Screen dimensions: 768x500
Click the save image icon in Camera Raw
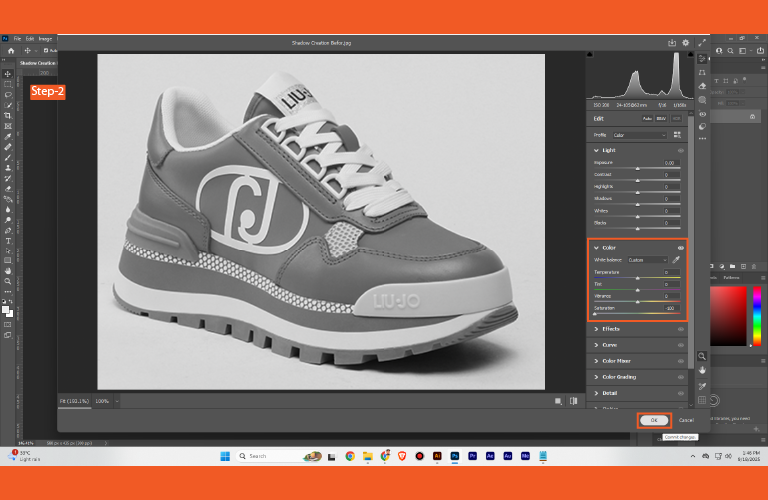click(x=673, y=43)
